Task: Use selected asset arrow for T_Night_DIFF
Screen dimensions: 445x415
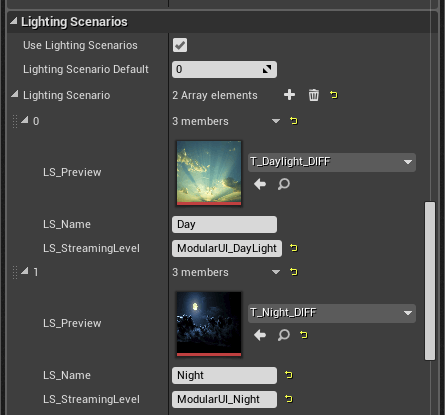Action: point(260,335)
